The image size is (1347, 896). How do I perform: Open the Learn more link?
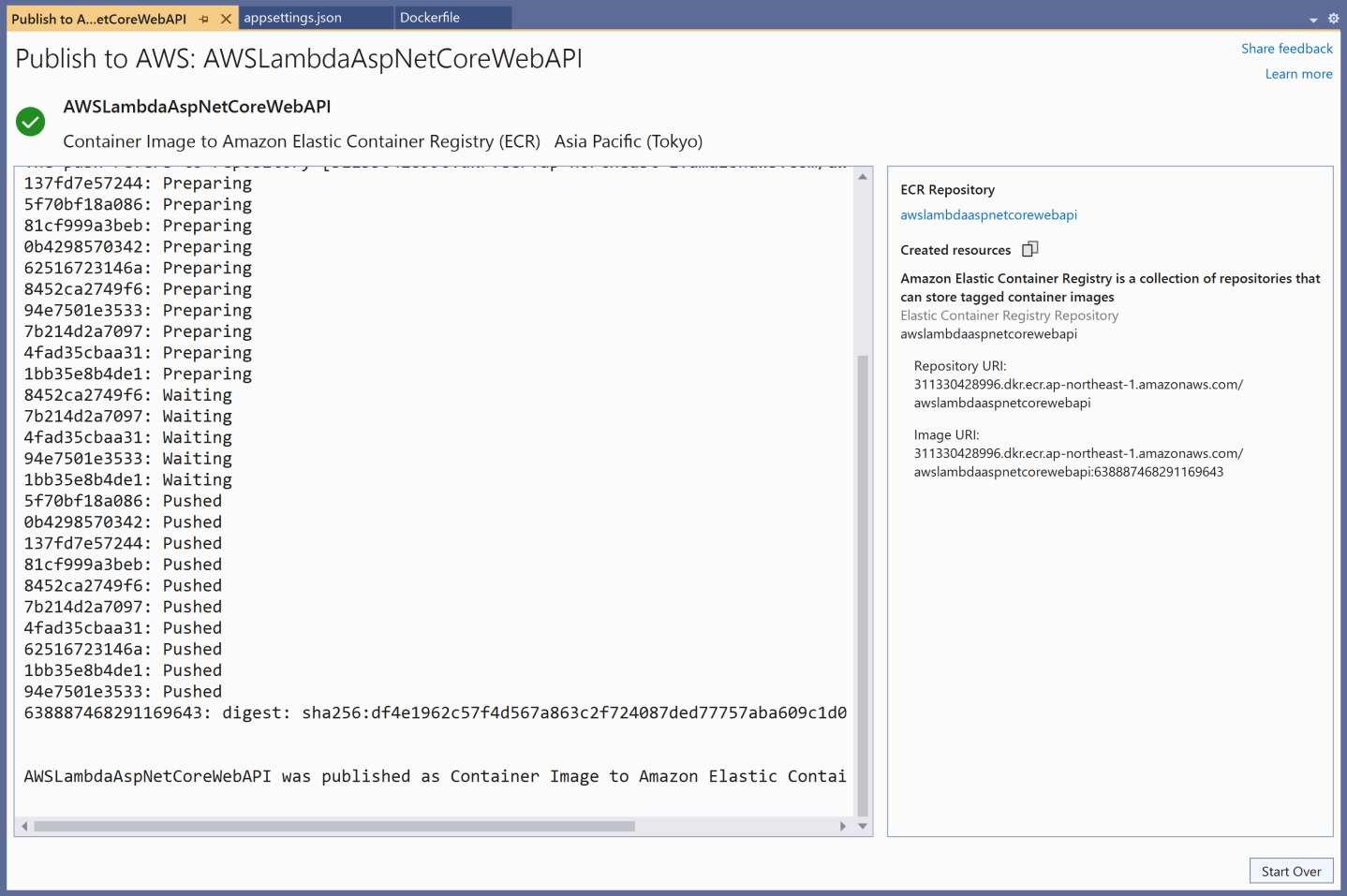click(x=1298, y=74)
